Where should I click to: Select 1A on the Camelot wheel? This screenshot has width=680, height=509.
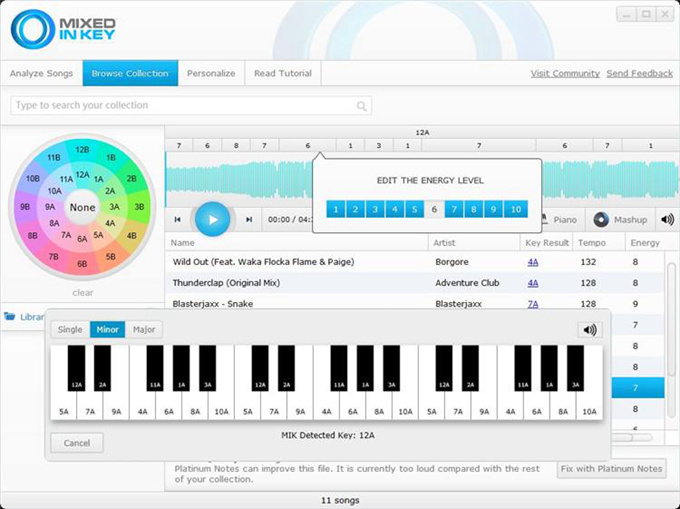click(98, 179)
